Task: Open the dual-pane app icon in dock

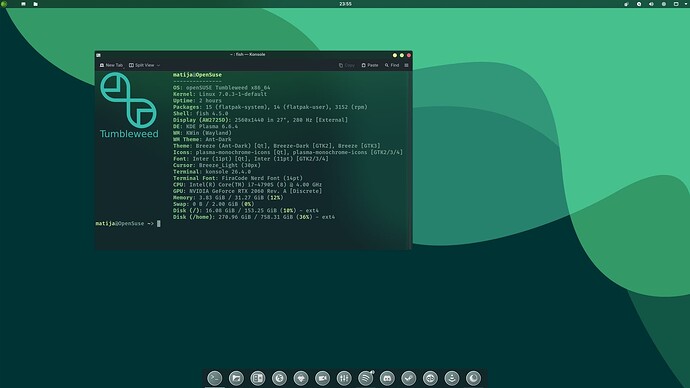Action: (x=258, y=378)
